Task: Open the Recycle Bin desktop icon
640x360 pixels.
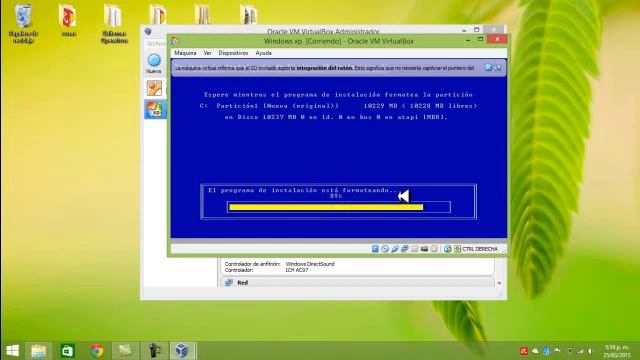Action: (23, 23)
